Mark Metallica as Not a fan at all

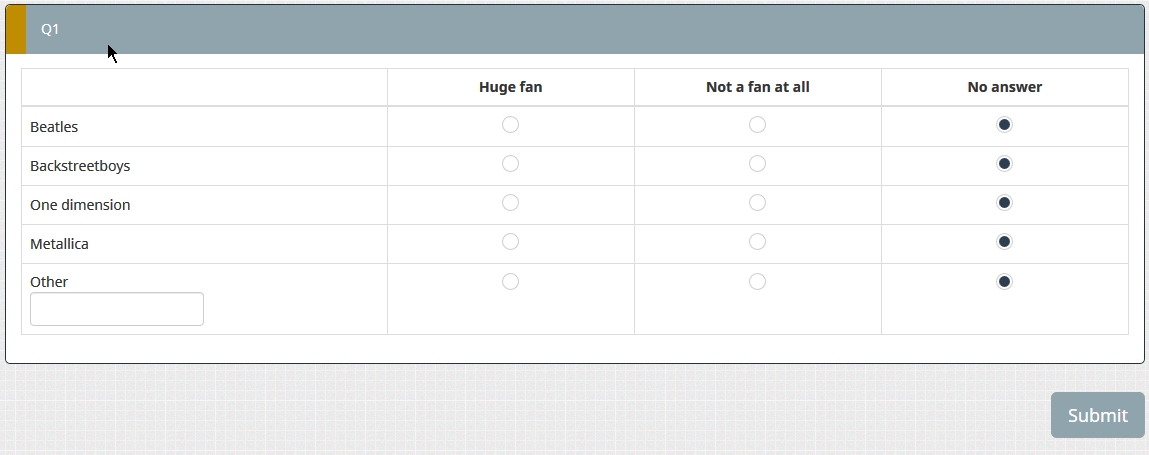point(757,242)
